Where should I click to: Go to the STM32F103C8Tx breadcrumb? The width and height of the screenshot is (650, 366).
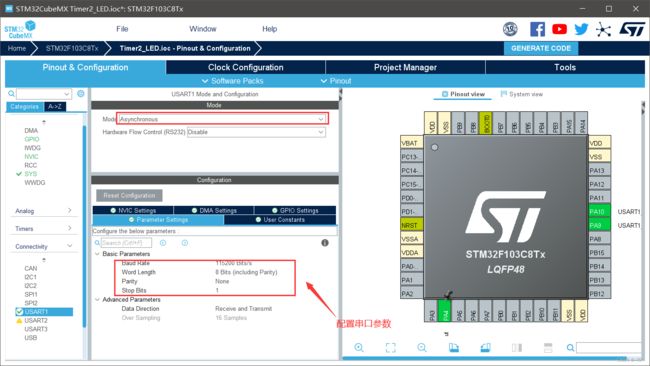coord(72,48)
